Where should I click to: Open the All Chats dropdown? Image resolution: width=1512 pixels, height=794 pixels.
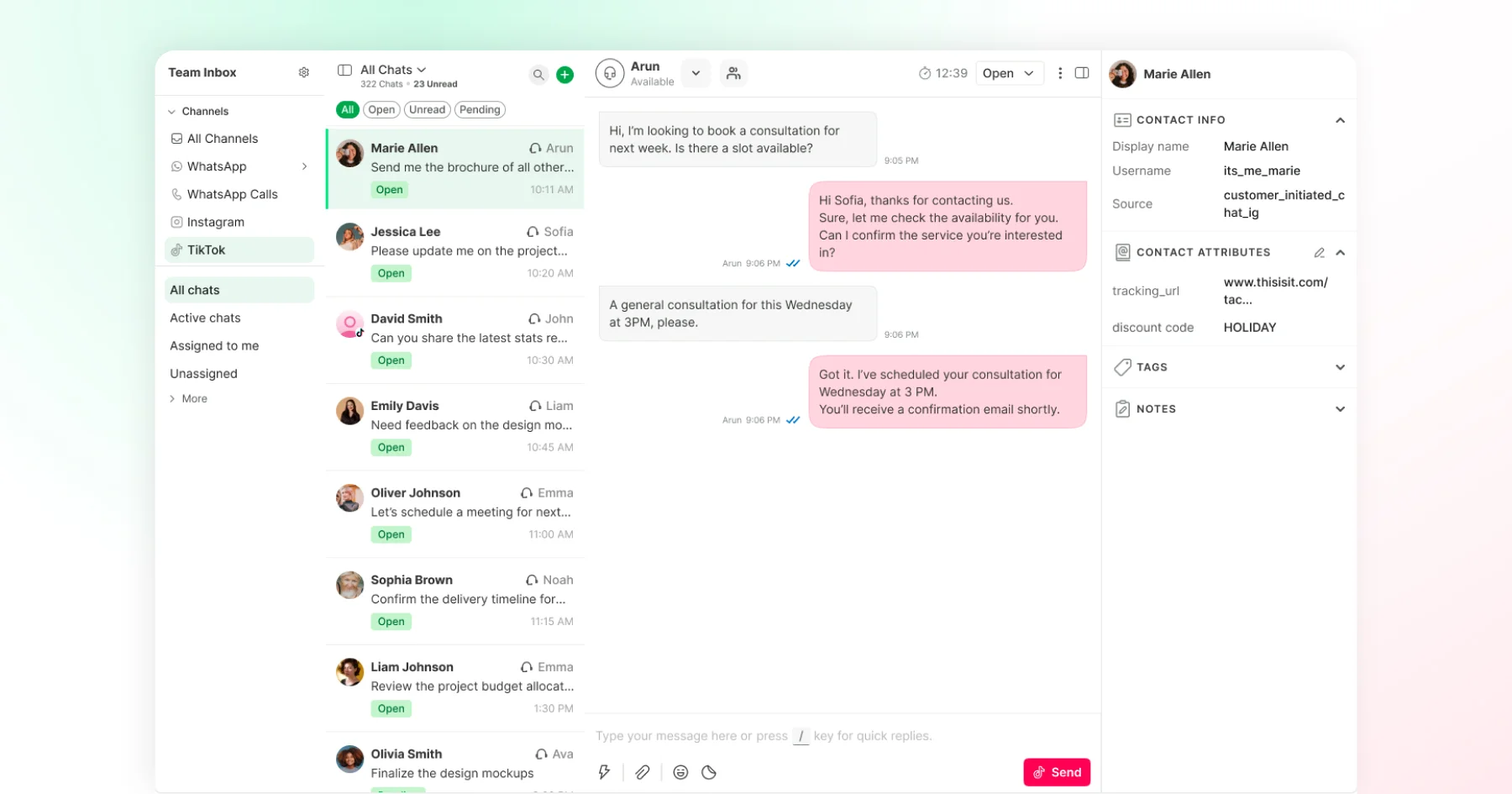[393, 70]
